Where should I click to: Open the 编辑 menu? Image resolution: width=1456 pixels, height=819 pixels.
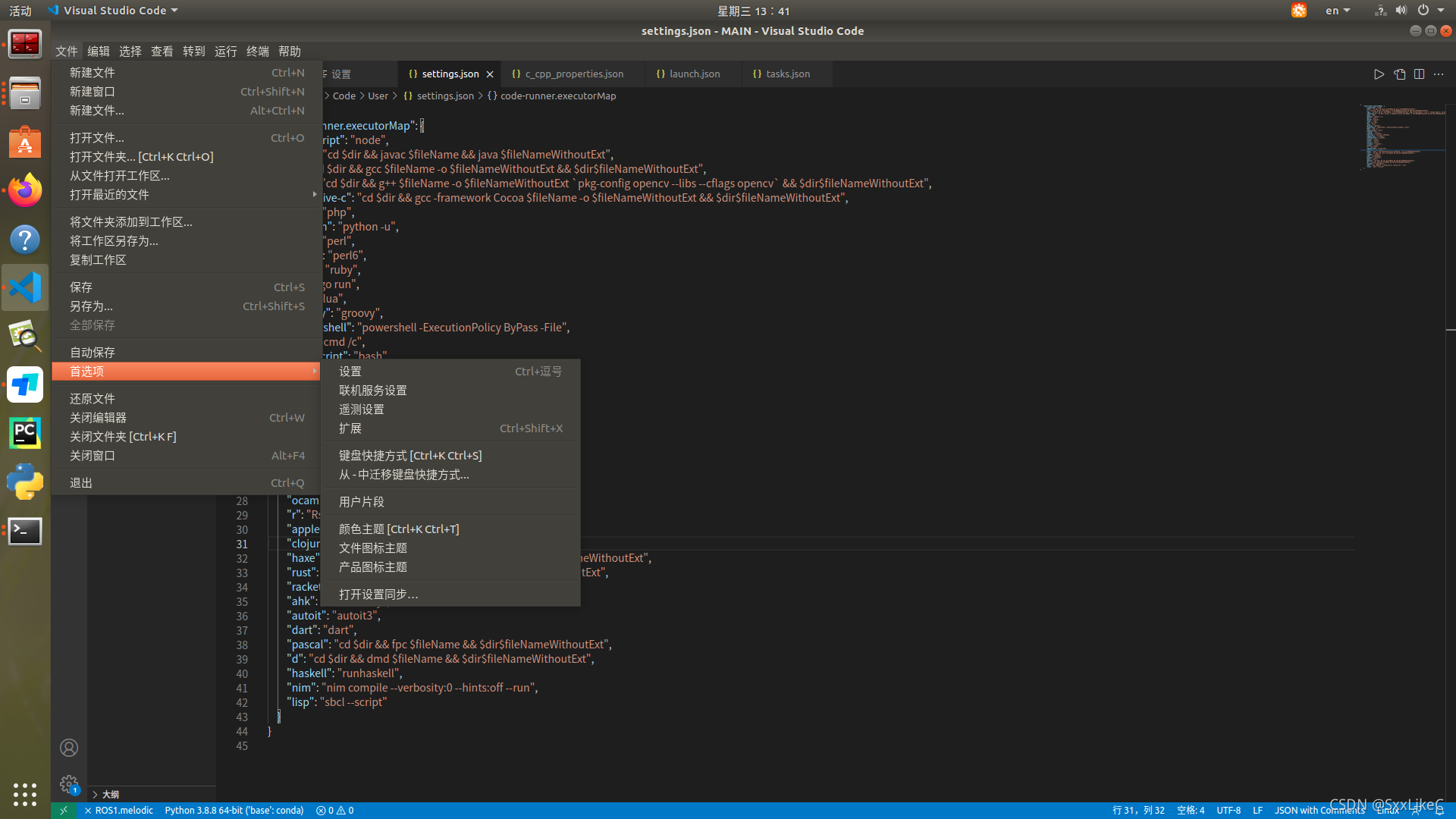tap(99, 52)
